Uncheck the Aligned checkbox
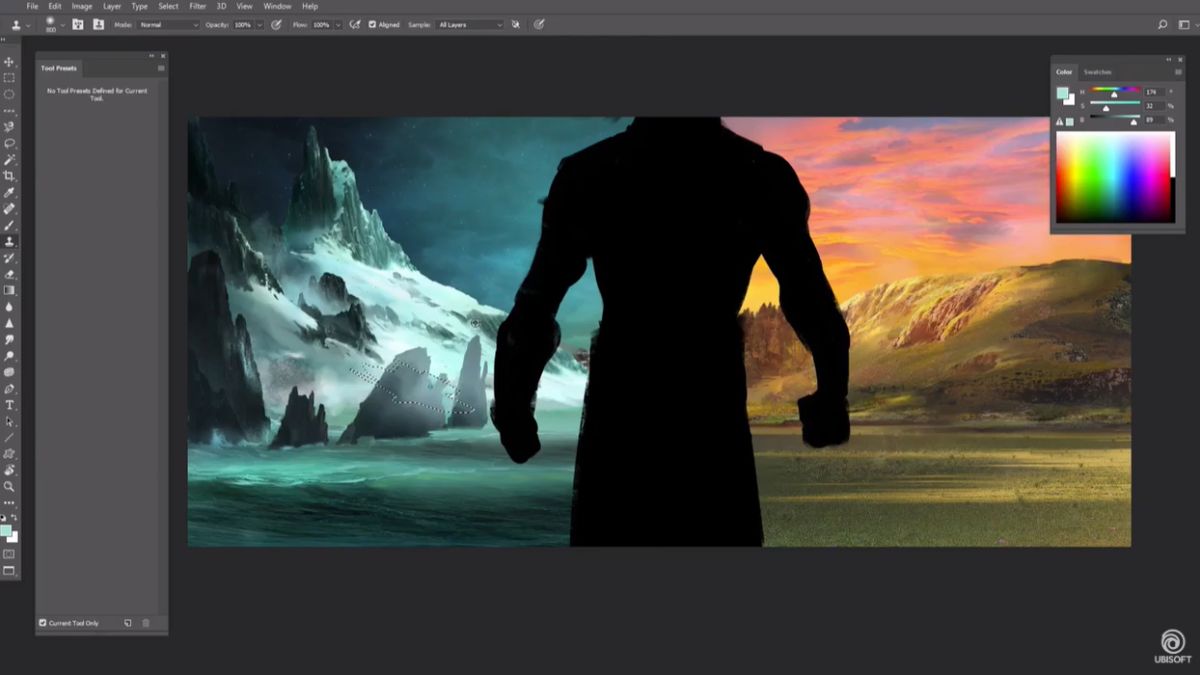This screenshot has width=1200, height=675. click(x=373, y=24)
